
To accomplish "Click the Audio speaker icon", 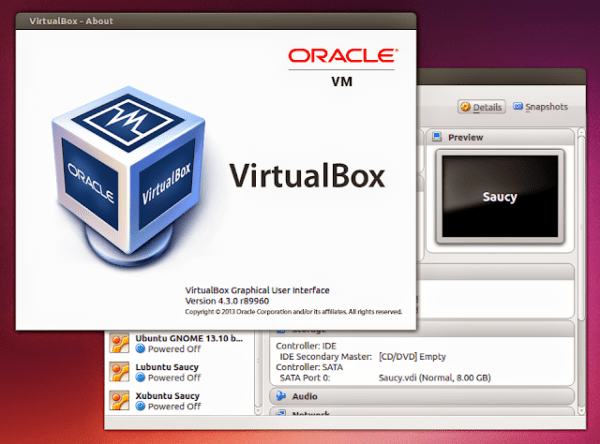I will [x=281, y=396].
